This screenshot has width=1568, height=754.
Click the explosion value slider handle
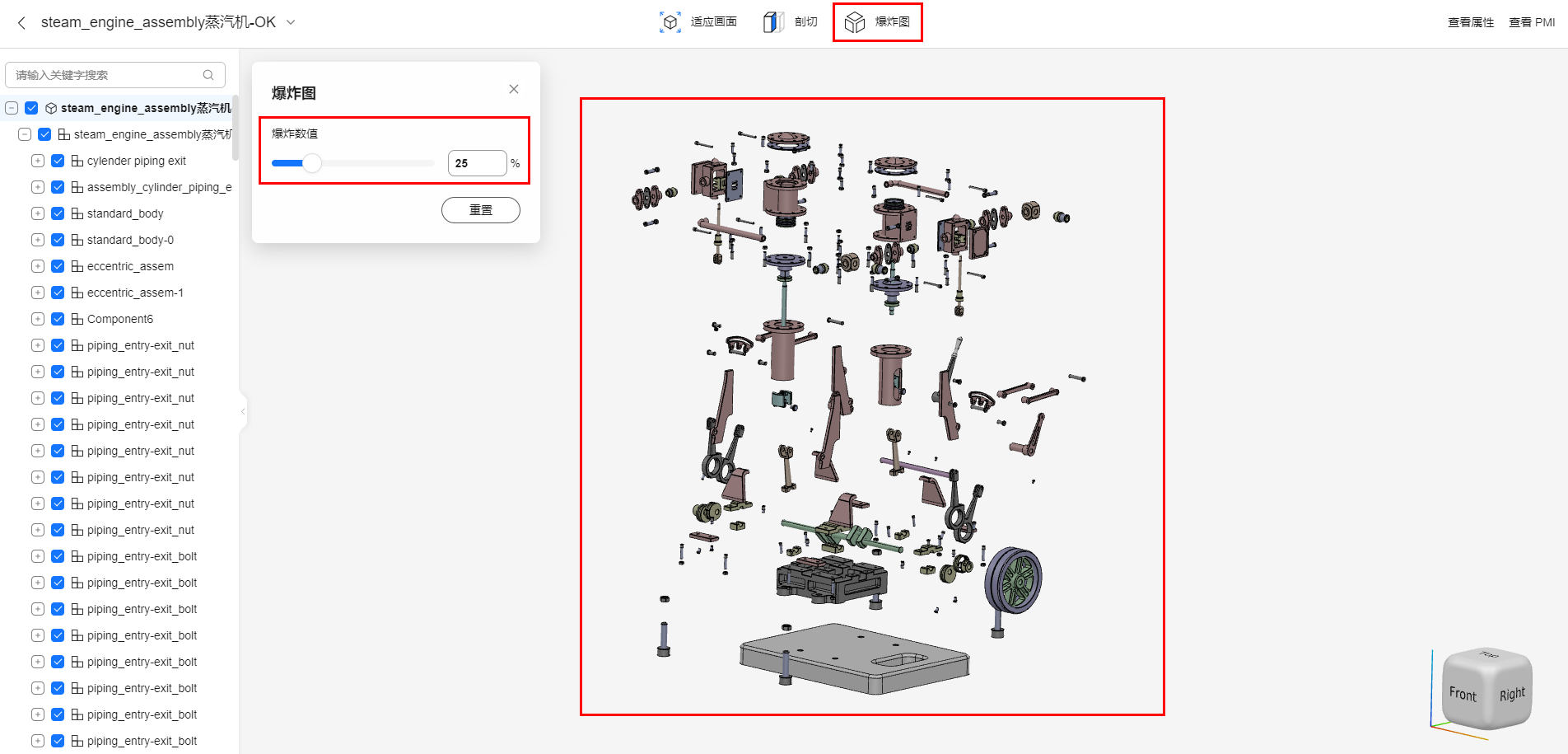pyautogui.click(x=311, y=163)
